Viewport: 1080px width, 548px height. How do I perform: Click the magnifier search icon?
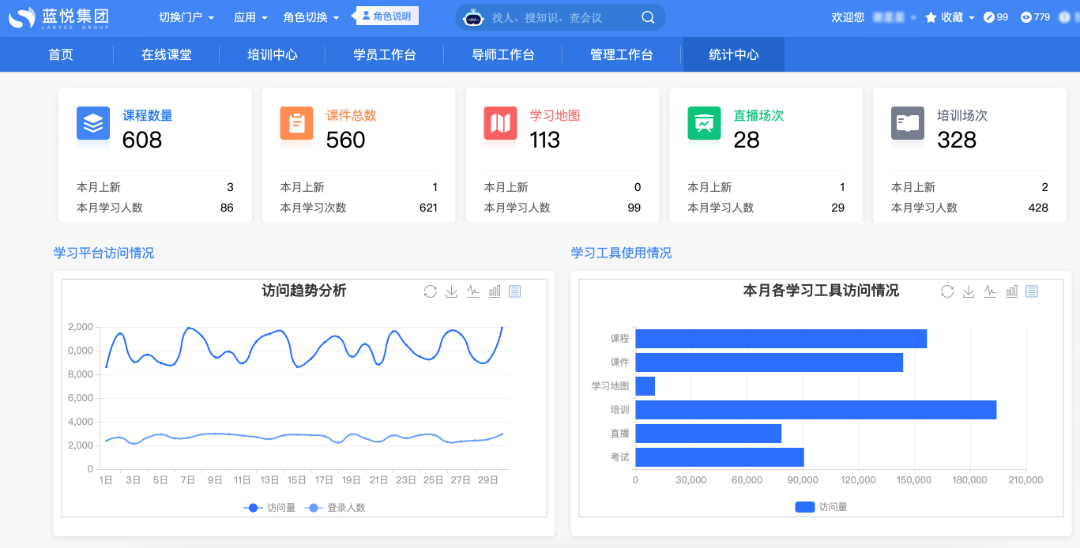[x=648, y=18]
